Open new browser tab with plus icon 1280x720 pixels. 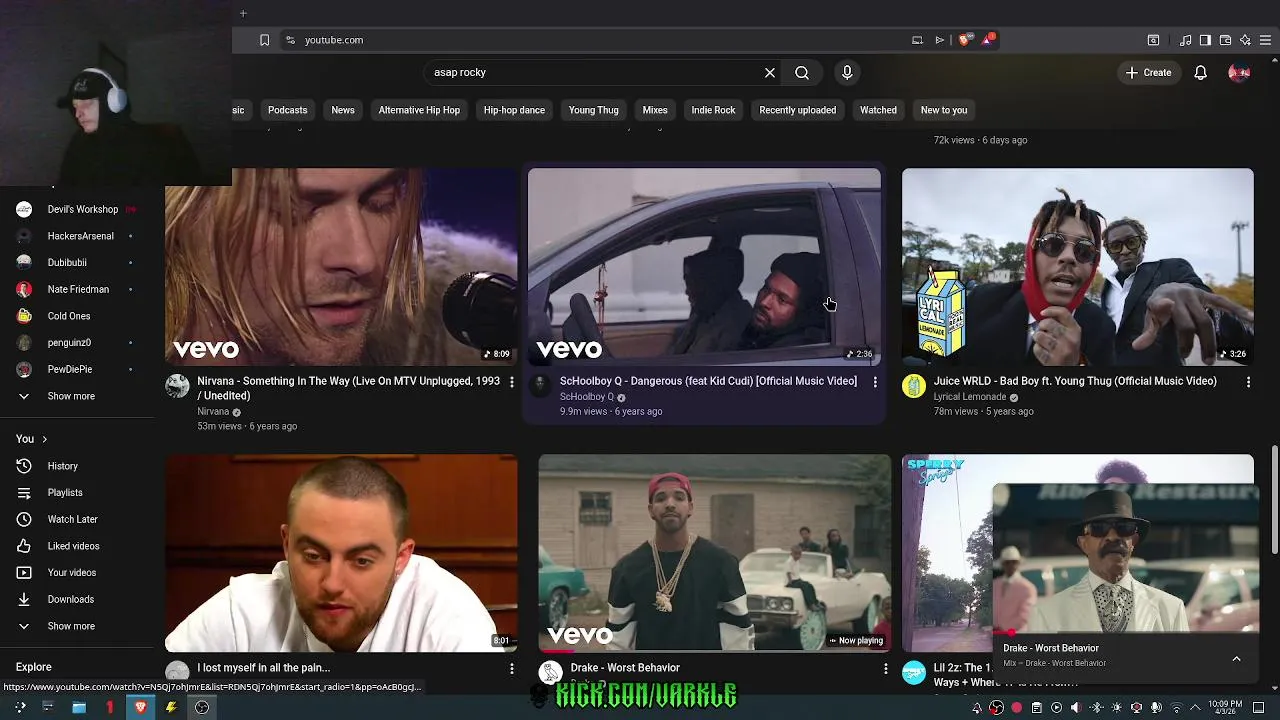(243, 13)
